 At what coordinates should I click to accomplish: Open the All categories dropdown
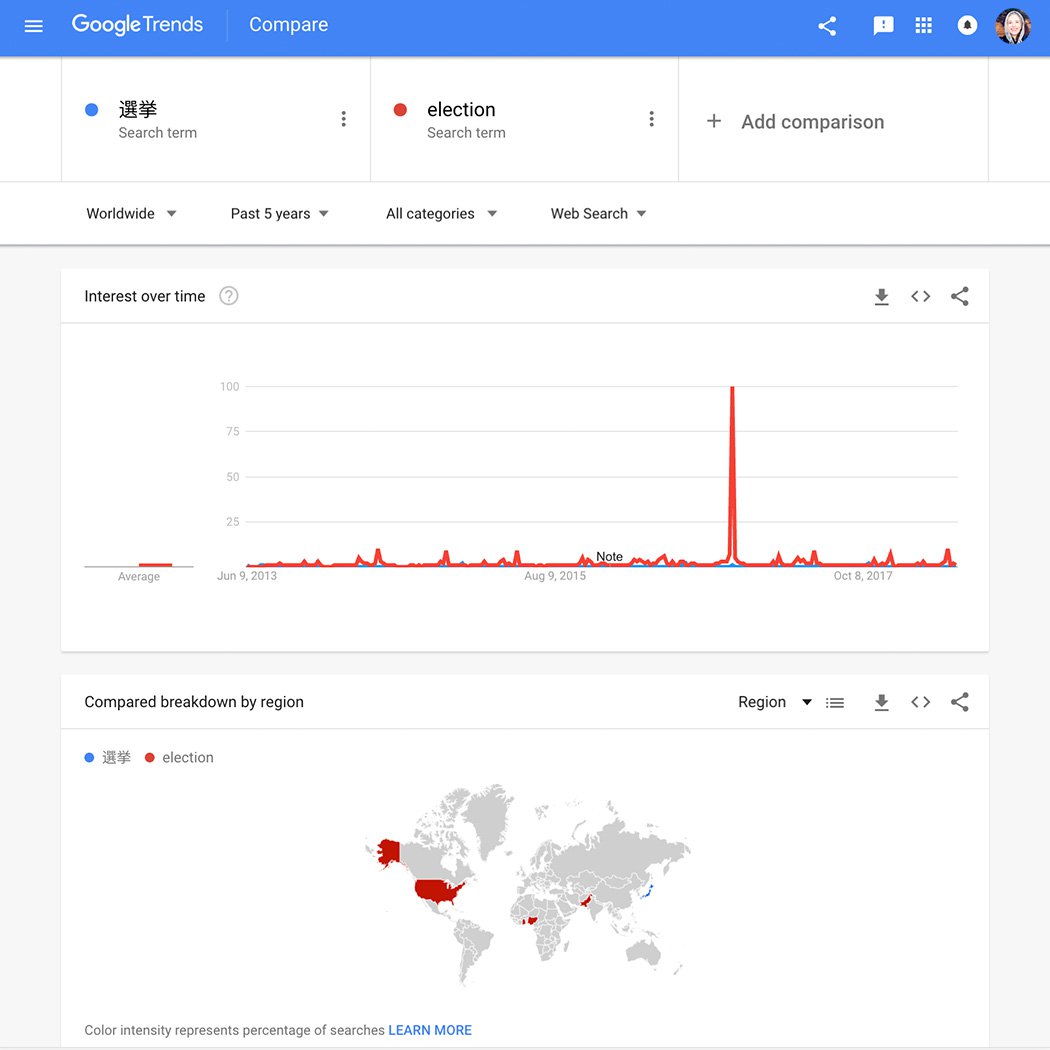coord(441,214)
